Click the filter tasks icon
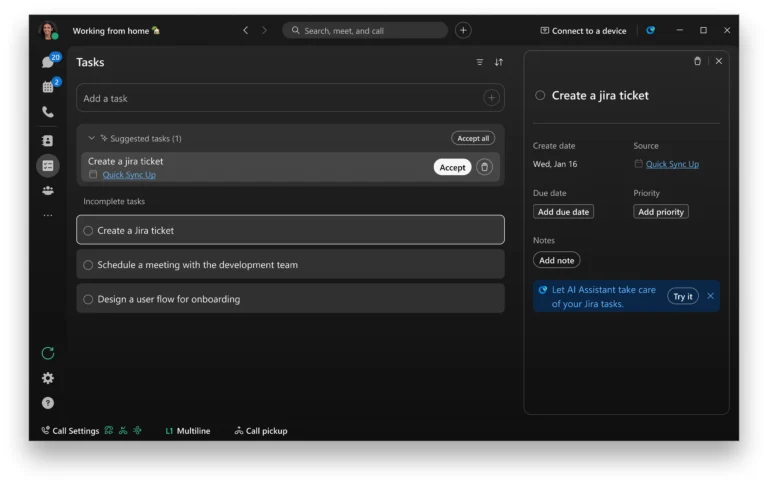 tap(479, 62)
